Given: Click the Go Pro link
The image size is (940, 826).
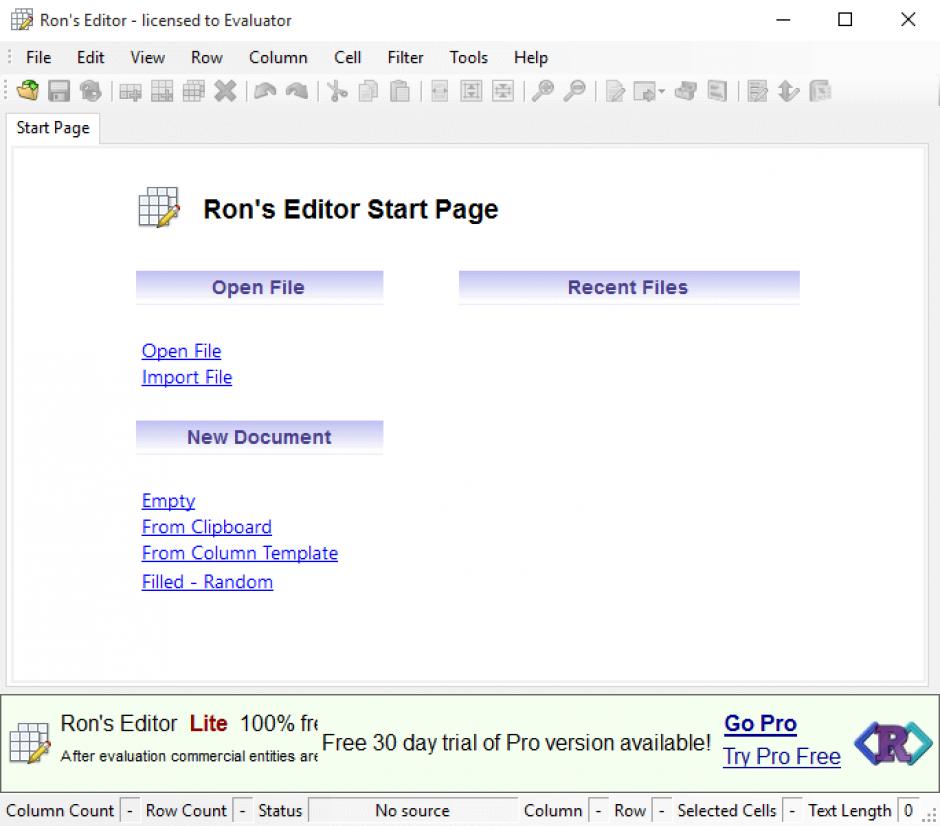Looking at the screenshot, I should tap(760, 723).
